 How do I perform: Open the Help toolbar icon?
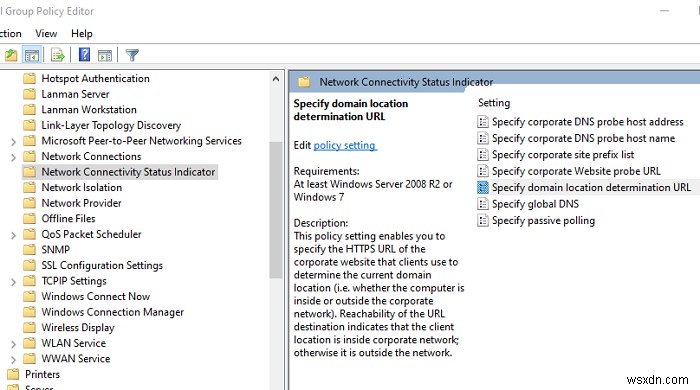[84, 55]
